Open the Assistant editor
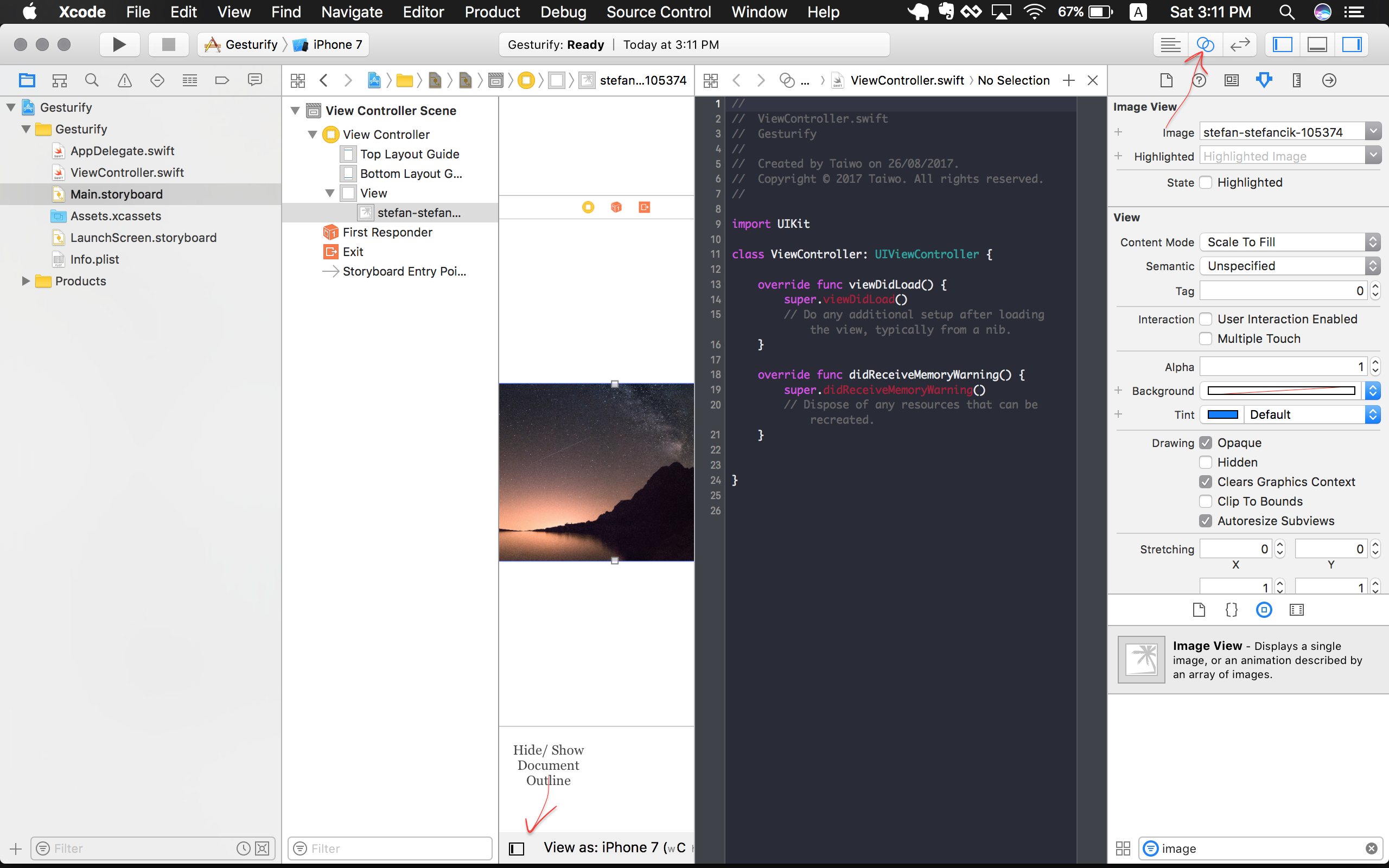 coord(1205,44)
